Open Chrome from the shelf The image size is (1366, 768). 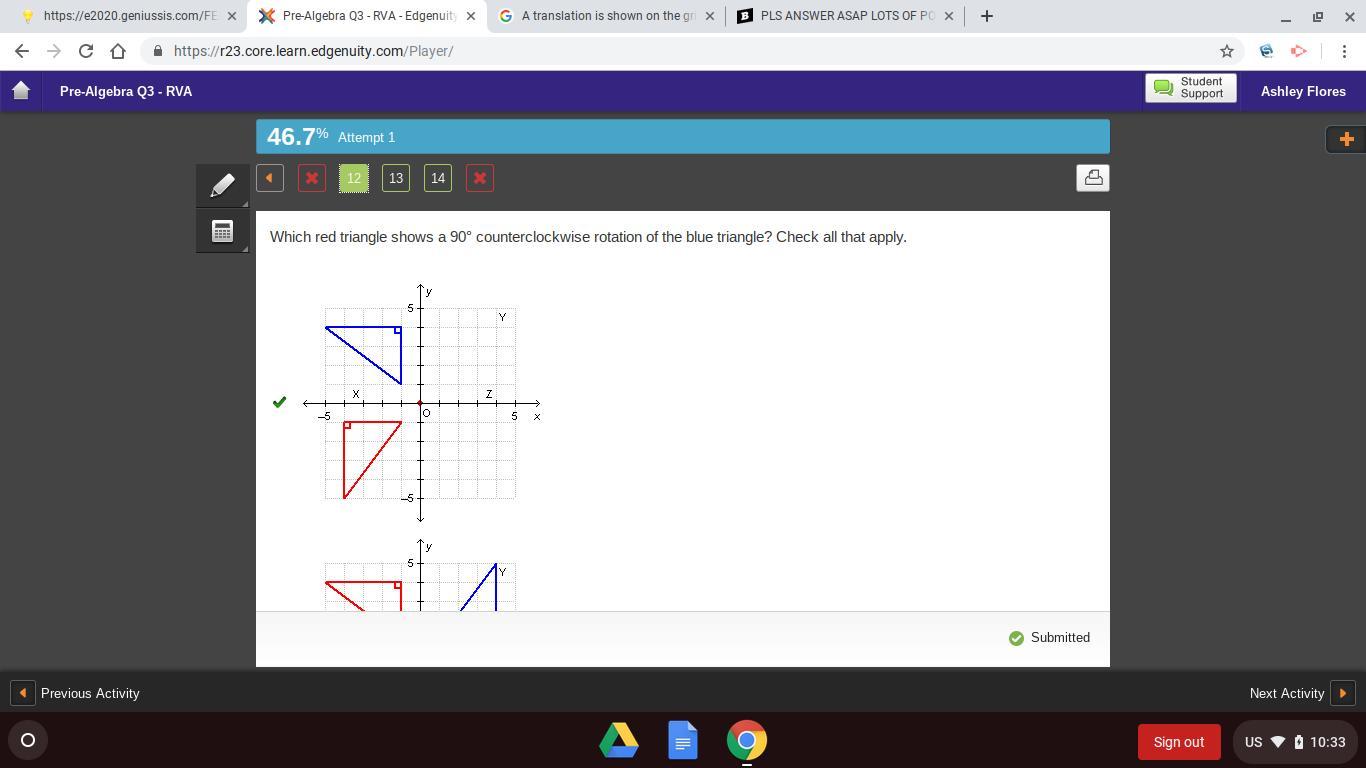pos(746,740)
